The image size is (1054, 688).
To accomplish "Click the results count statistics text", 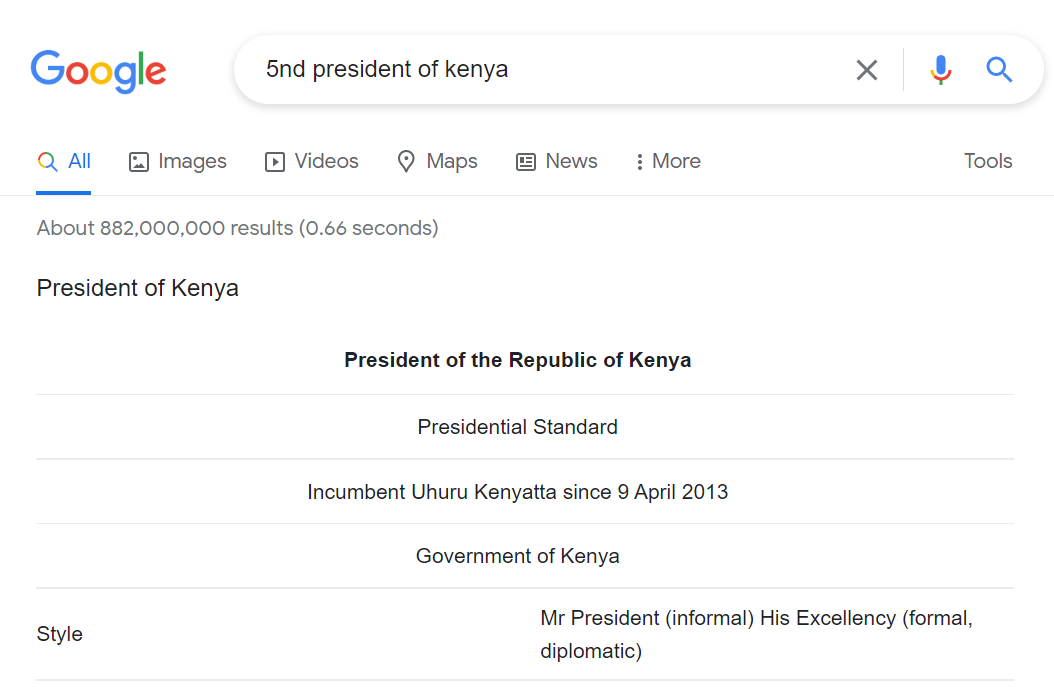I will click(237, 228).
